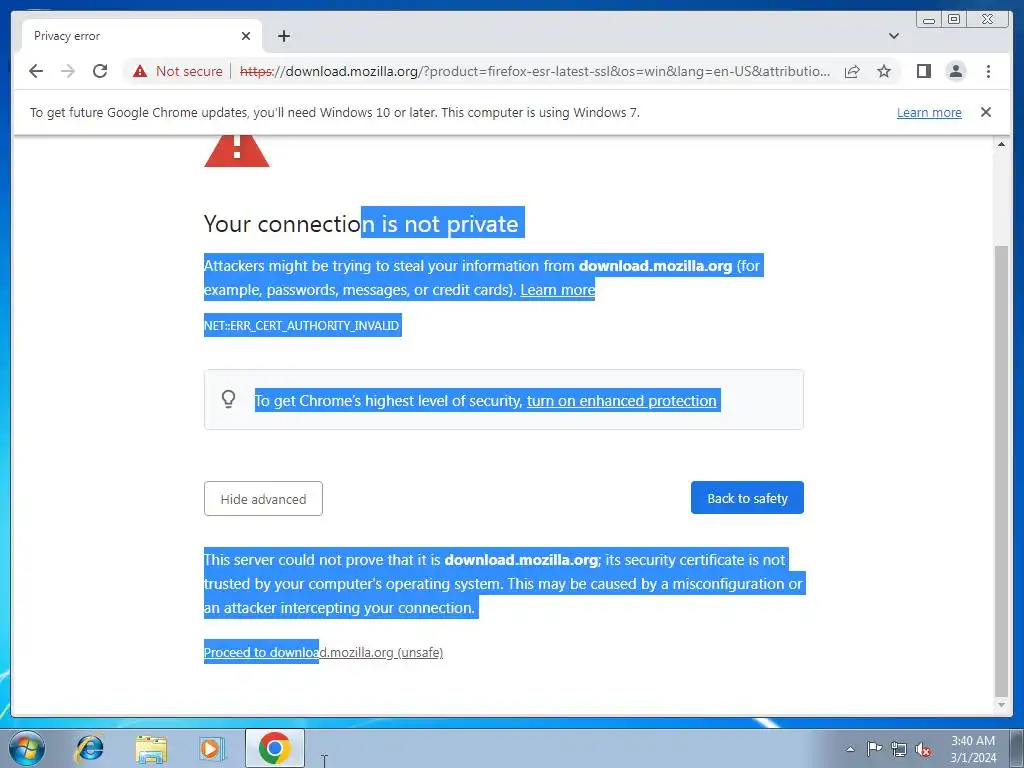Viewport: 1024px width, 768px height.
Task: Bookmark this tab with star icon
Action: pos(884,71)
